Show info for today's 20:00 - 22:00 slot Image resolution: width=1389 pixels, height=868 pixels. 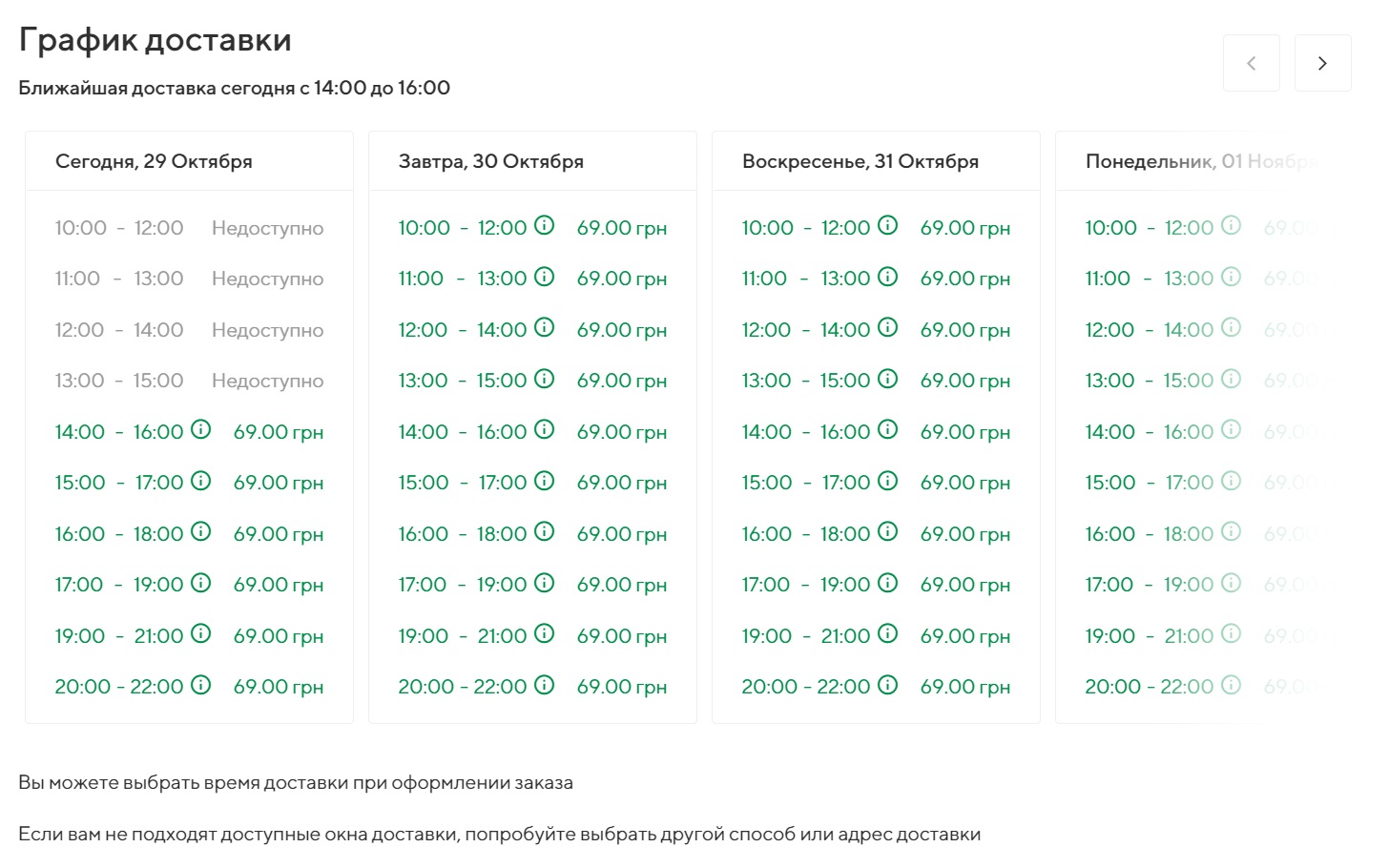(x=200, y=685)
